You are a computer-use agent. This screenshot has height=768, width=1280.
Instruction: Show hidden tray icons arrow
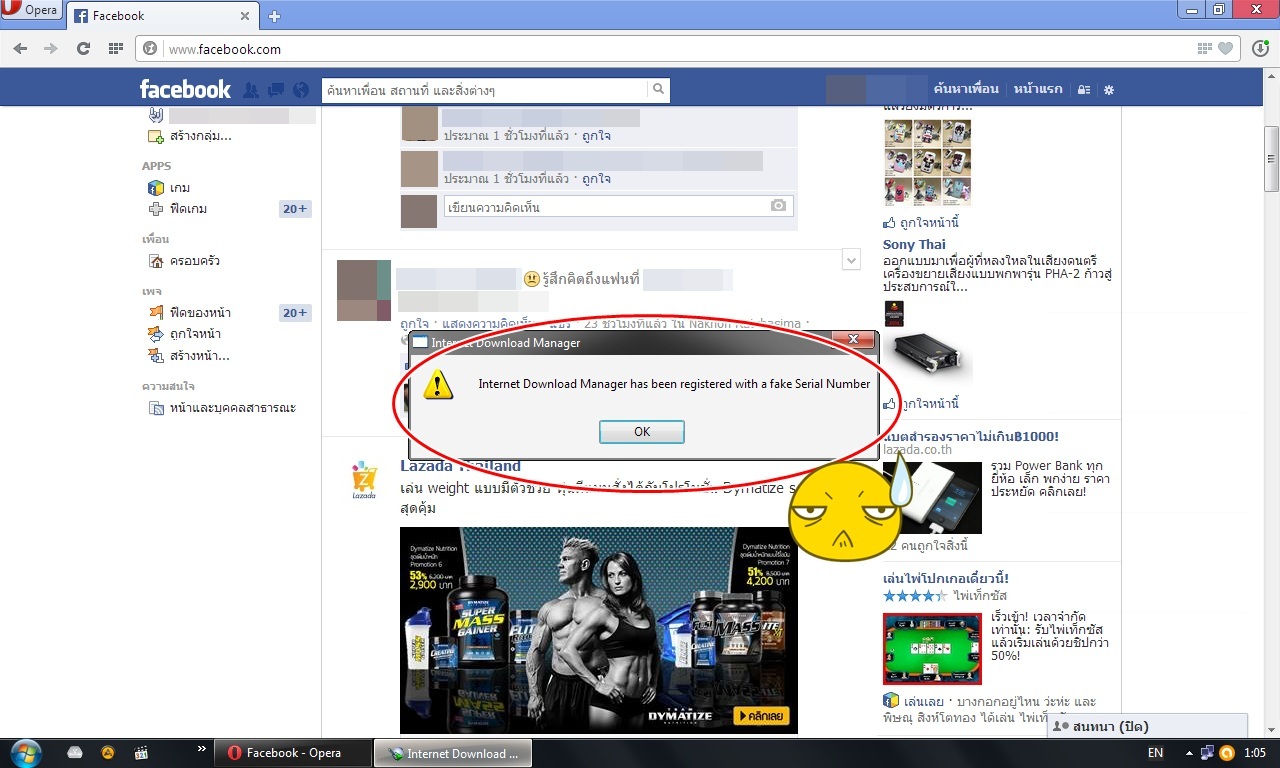(x=1188, y=753)
